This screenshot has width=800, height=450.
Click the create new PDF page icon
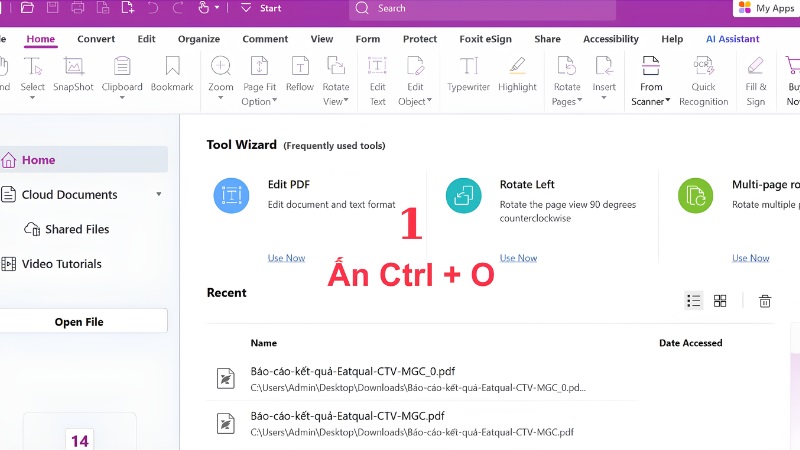point(128,8)
